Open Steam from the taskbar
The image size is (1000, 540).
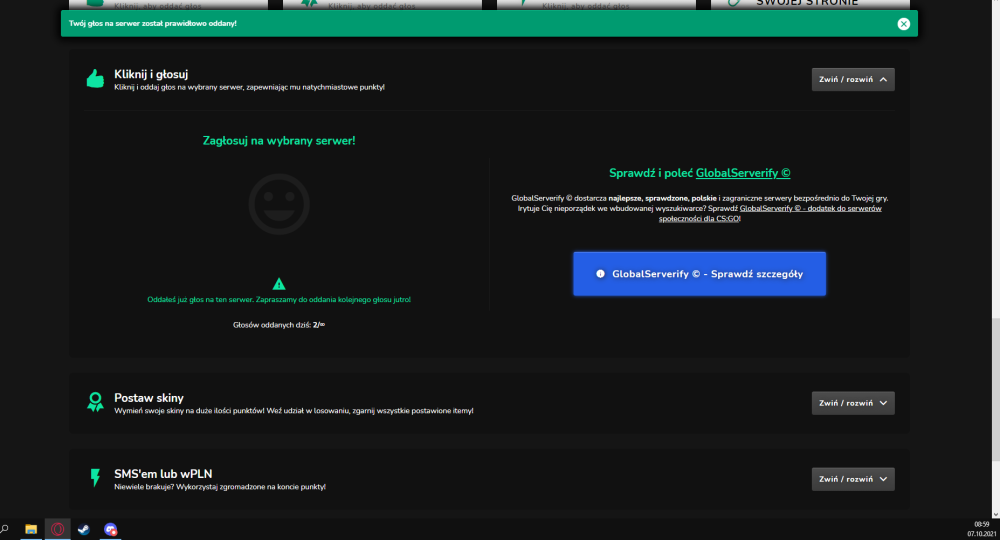(84, 529)
